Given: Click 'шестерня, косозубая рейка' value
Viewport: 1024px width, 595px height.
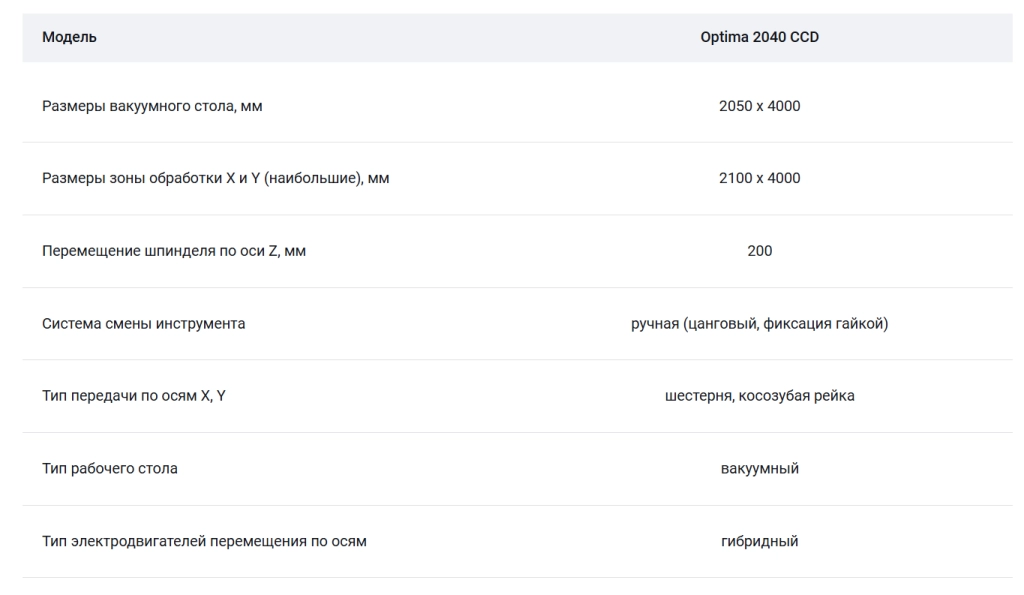Looking at the screenshot, I should point(760,396).
